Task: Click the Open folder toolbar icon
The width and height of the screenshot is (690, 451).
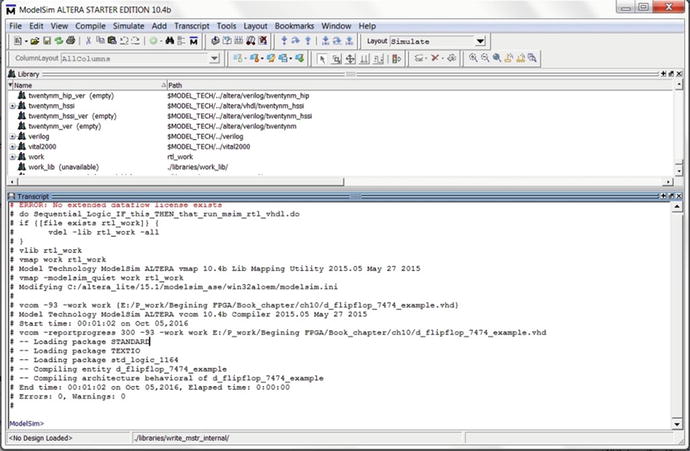Action: 35,41
